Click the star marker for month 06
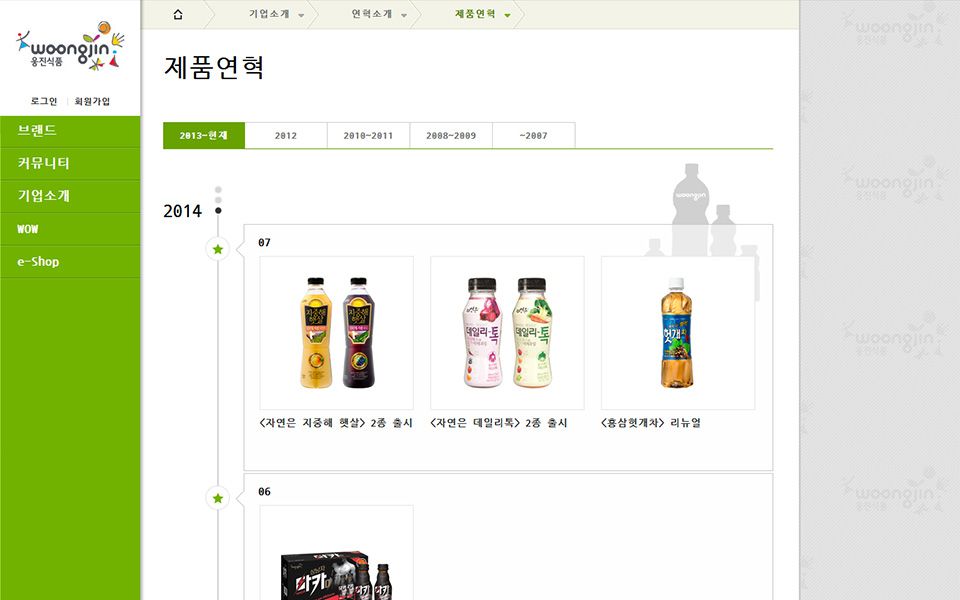The width and height of the screenshot is (960, 600). pos(218,498)
